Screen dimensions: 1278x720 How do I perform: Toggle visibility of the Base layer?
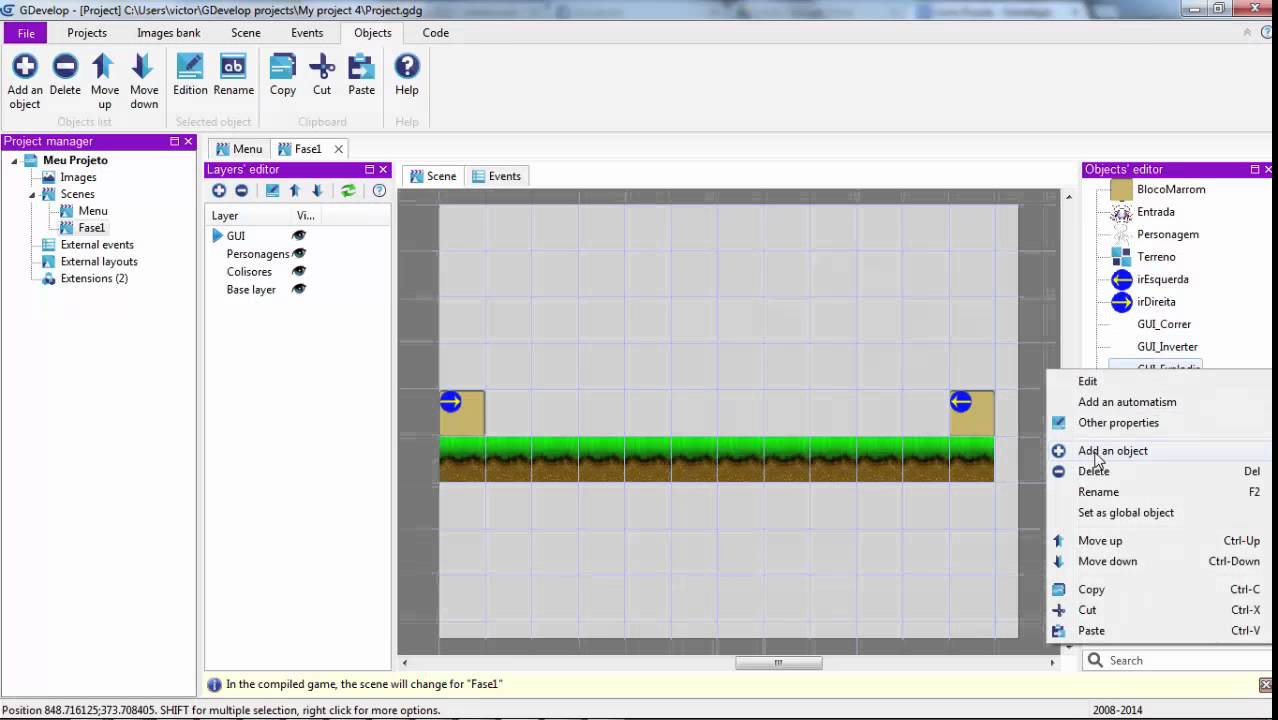[x=298, y=289]
